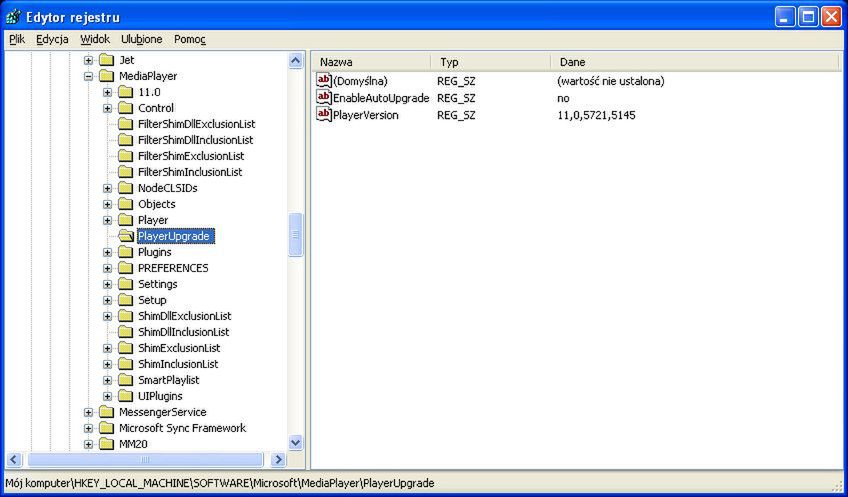Click the ShimDllInclusionList folder icon
The width and height of the screenshot is (848, 497).
[x=125, y=332]
